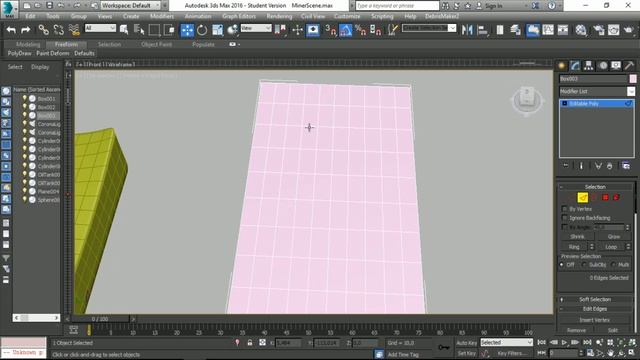Toggle selection lock icon in status bar
The width and height of the screenshot is (640, 360).
coord(250,342)
